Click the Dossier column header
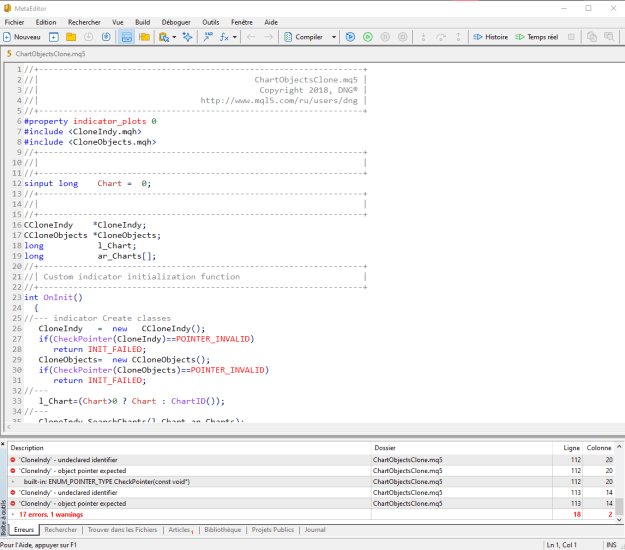Image resolution: width=625 pixels, height=550 pixels. click(x=462, y=448)
